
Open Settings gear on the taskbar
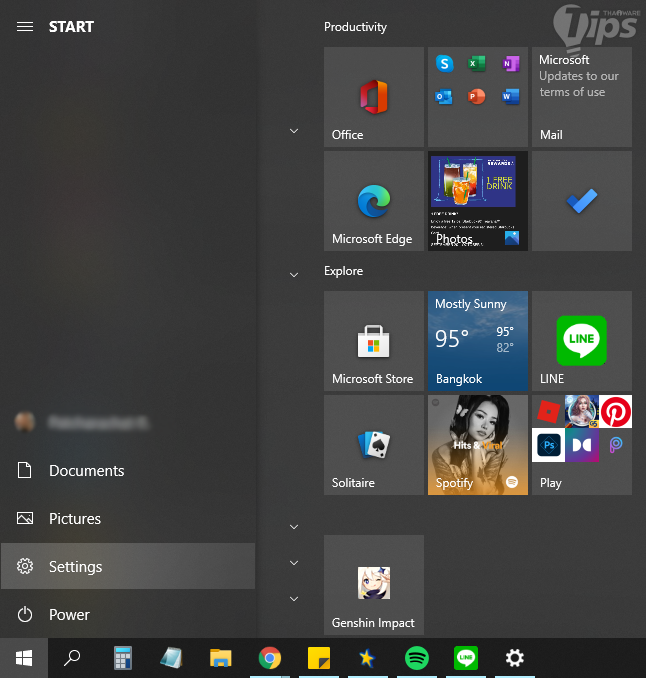515,658
